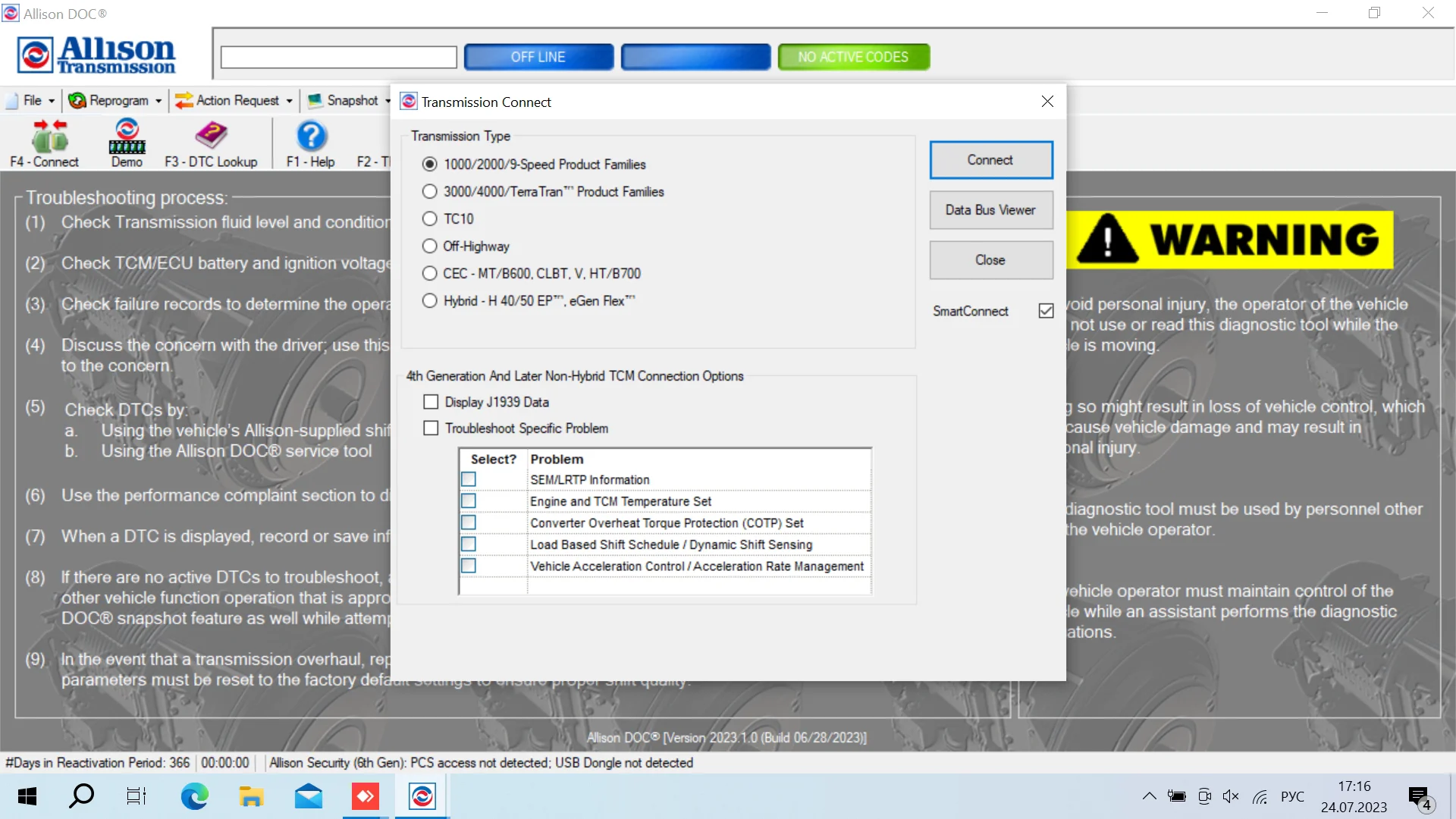
Task: Select 3000/4000/TerraTran Product Families radio
Action: 430,192
